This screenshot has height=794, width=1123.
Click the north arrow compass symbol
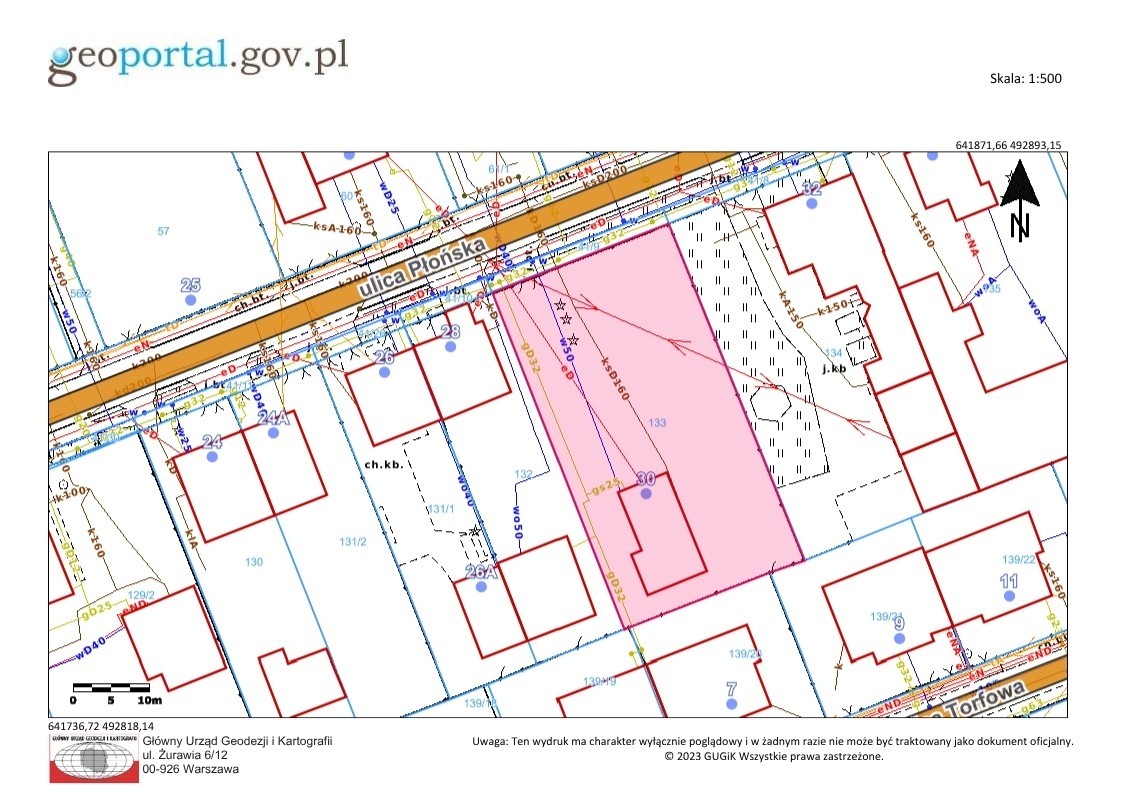[x=1020, y=200]
